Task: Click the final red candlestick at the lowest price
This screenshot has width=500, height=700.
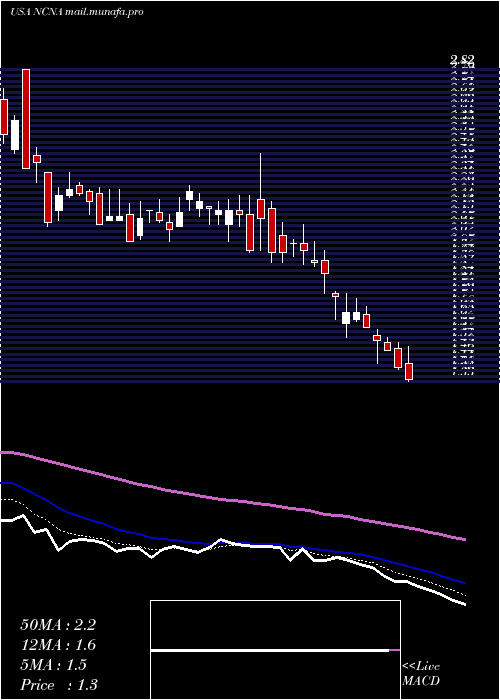Action: click(409, 371)
